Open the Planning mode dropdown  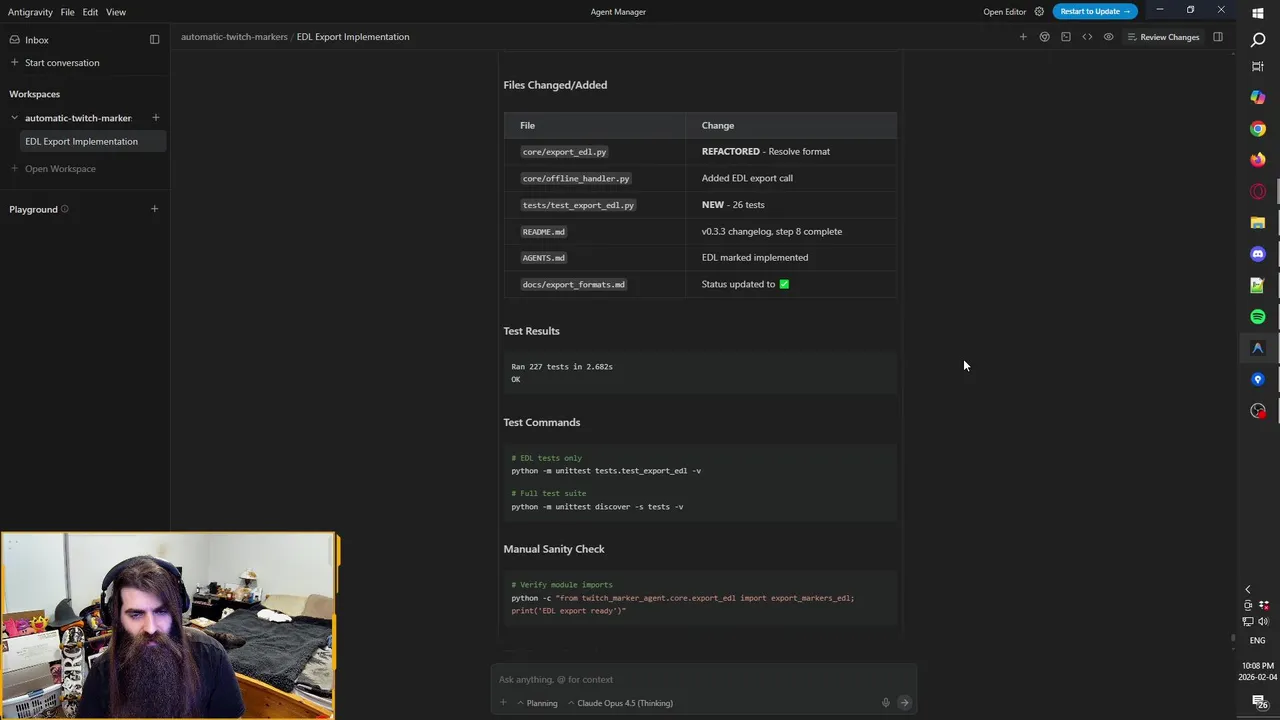pyautogui.click(x=537, y=703)
